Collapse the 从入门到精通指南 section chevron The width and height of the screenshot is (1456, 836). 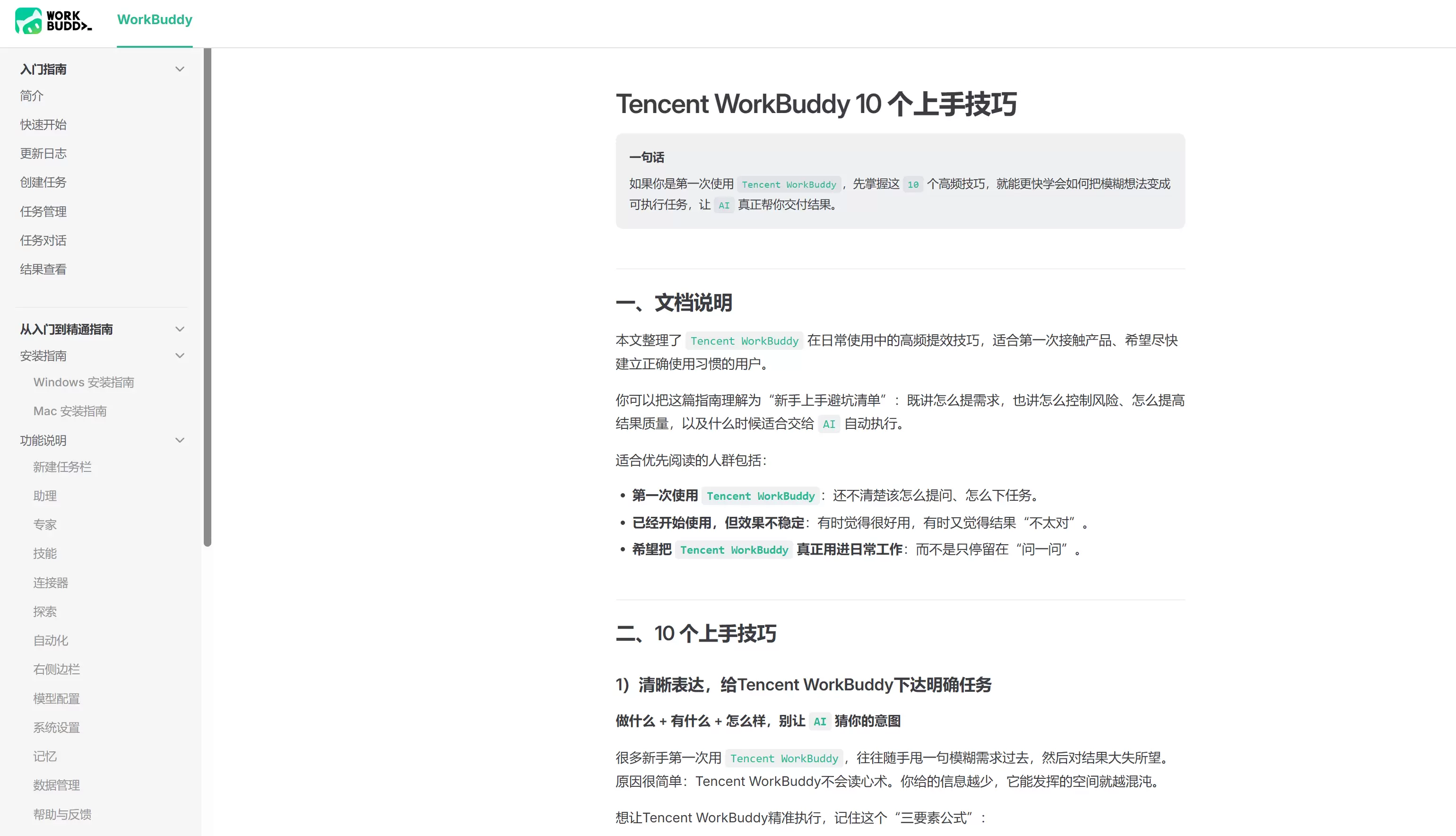(180, 329)
